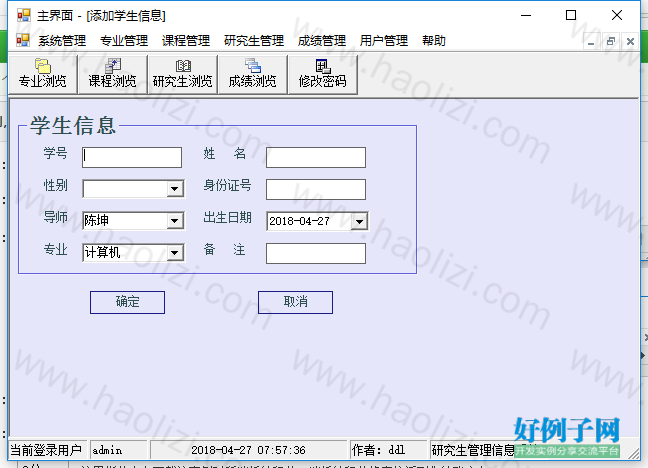Viewport: 648px width, 468px height.
Task: Open the 修改密码 toolbar icon
Action: (x=322, y=74)
